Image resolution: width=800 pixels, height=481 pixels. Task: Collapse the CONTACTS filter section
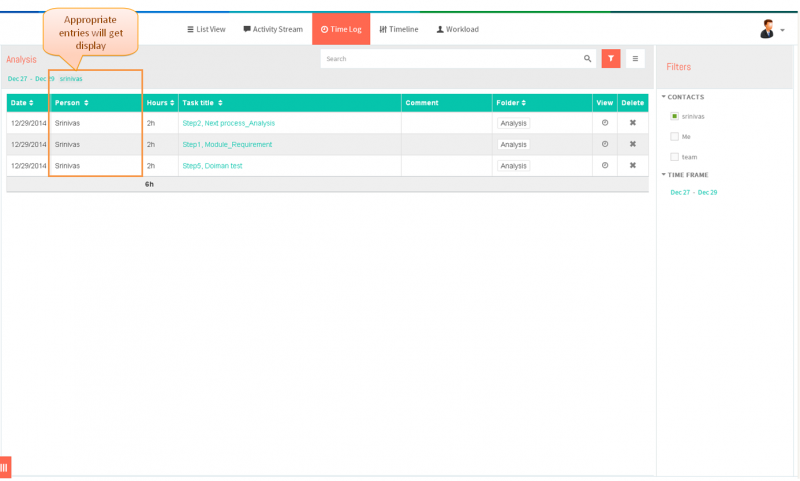683,97
